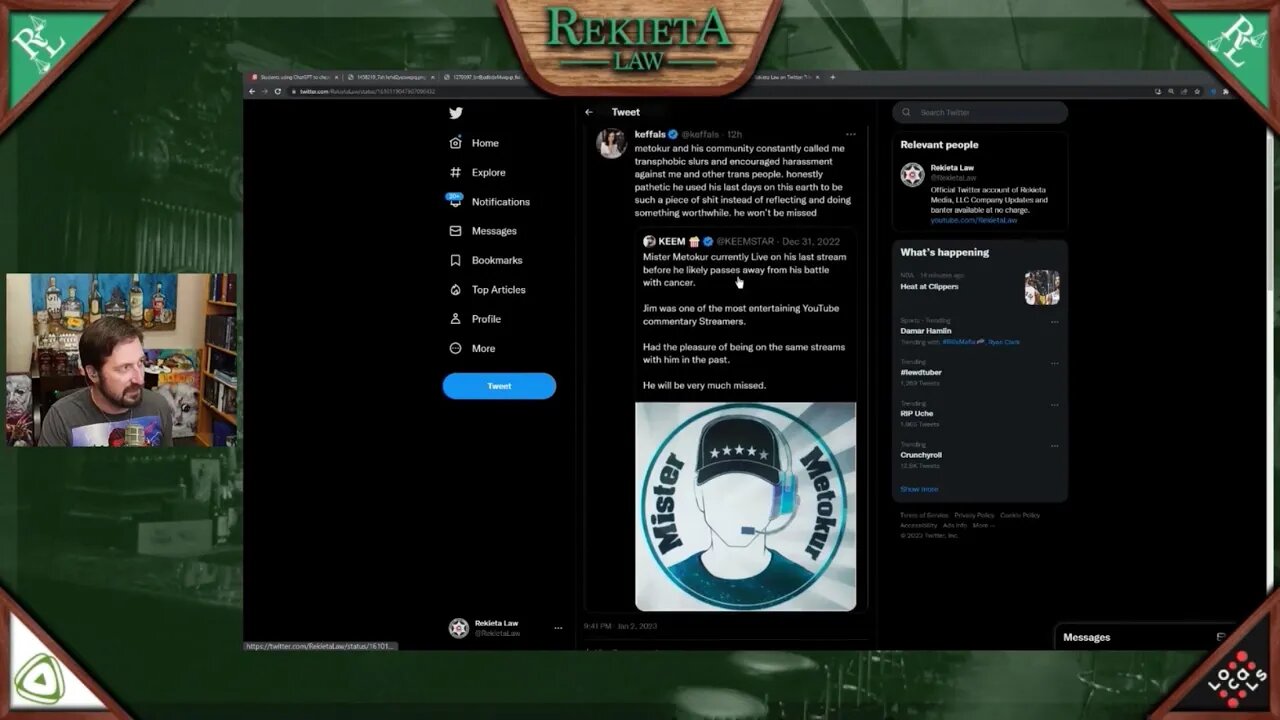
Task: Click the browser address bar URL
Action: click(x=367, y=91)
